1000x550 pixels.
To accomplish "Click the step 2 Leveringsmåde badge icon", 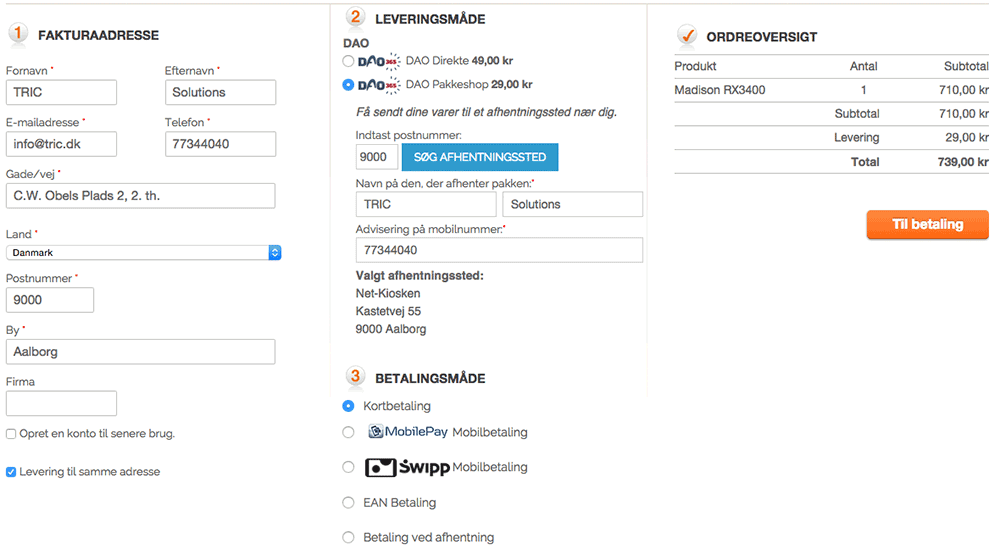I will click(355, 17).
